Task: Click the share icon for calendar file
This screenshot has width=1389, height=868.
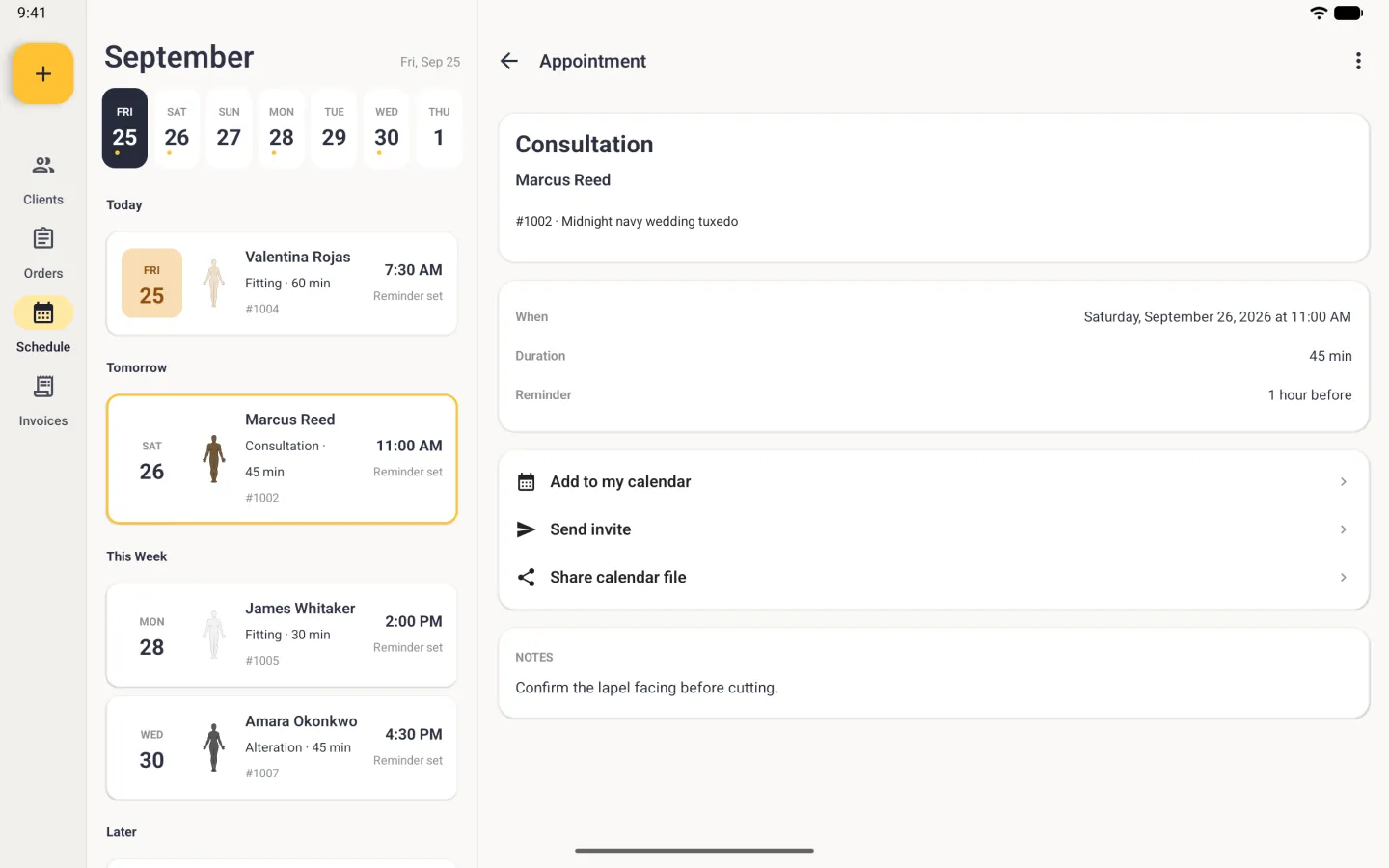Action: coord(526,577)
